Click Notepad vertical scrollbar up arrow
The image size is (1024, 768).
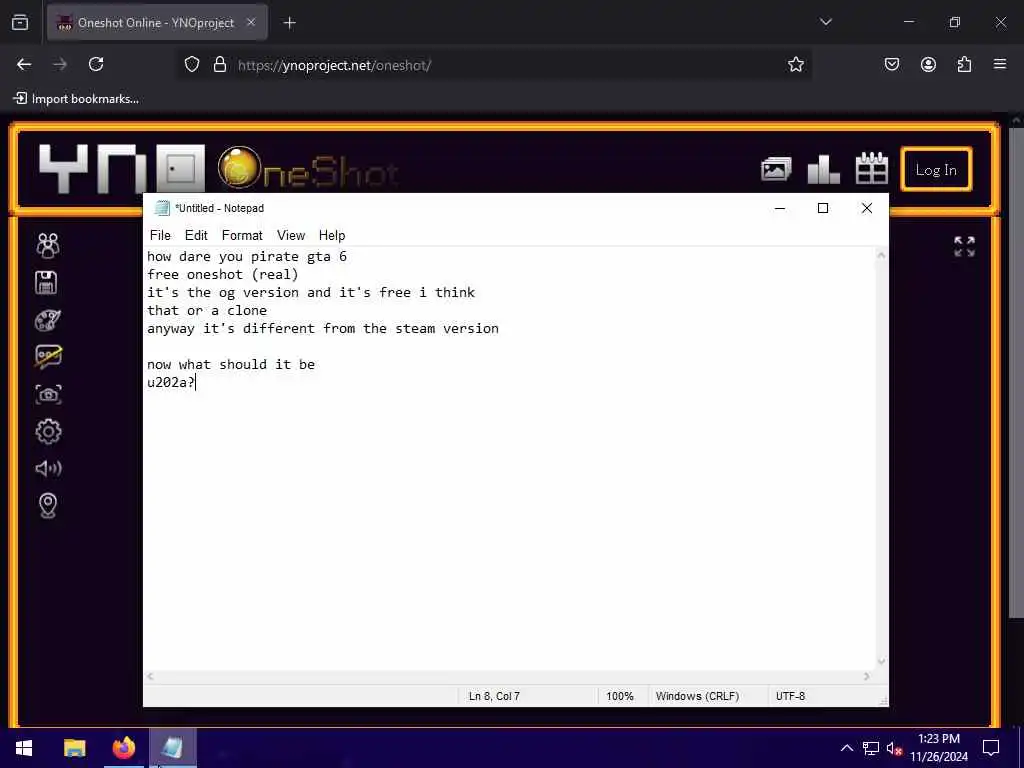coord(881,255)
